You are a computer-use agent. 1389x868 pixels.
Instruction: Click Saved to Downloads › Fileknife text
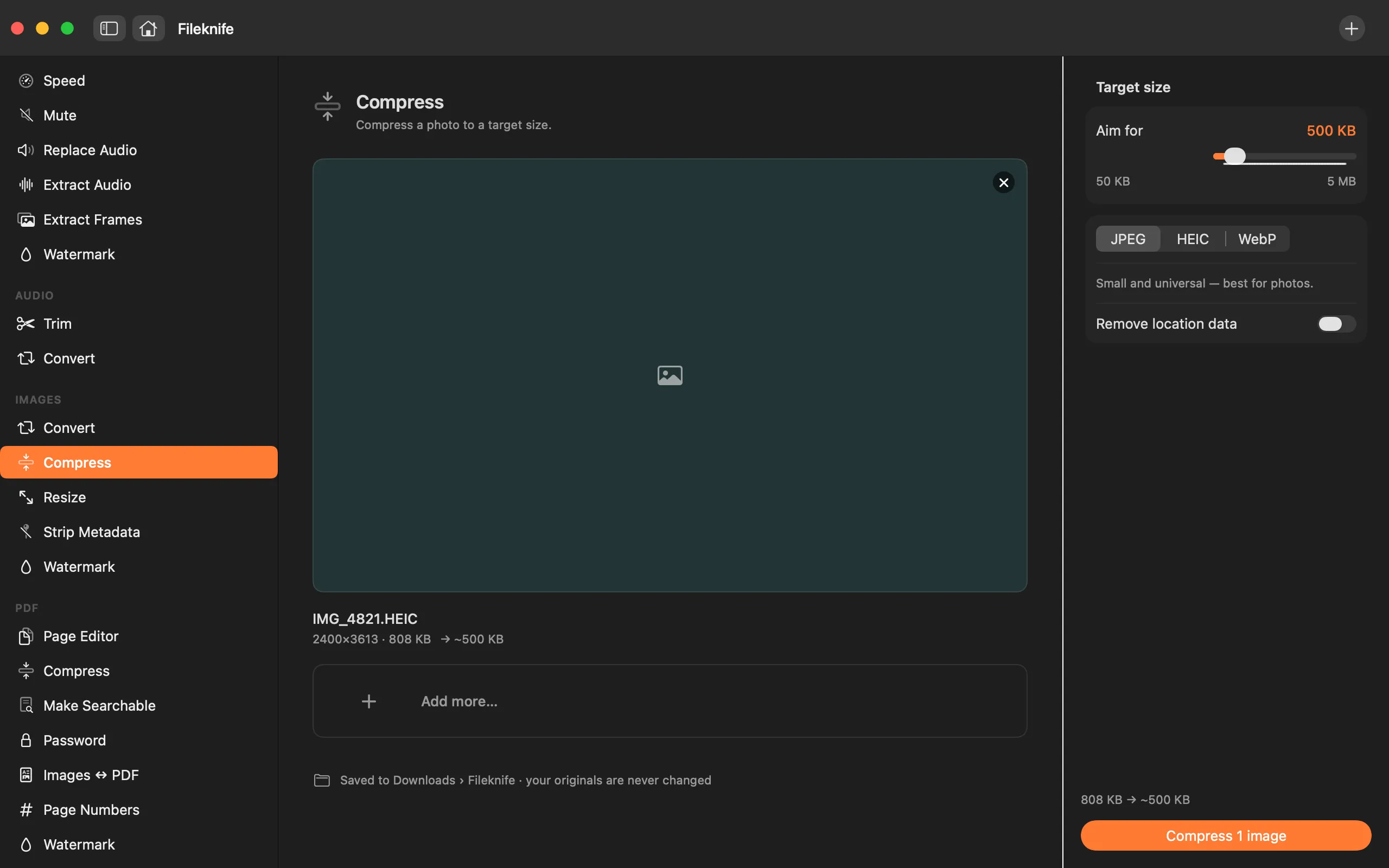[428, 780]
